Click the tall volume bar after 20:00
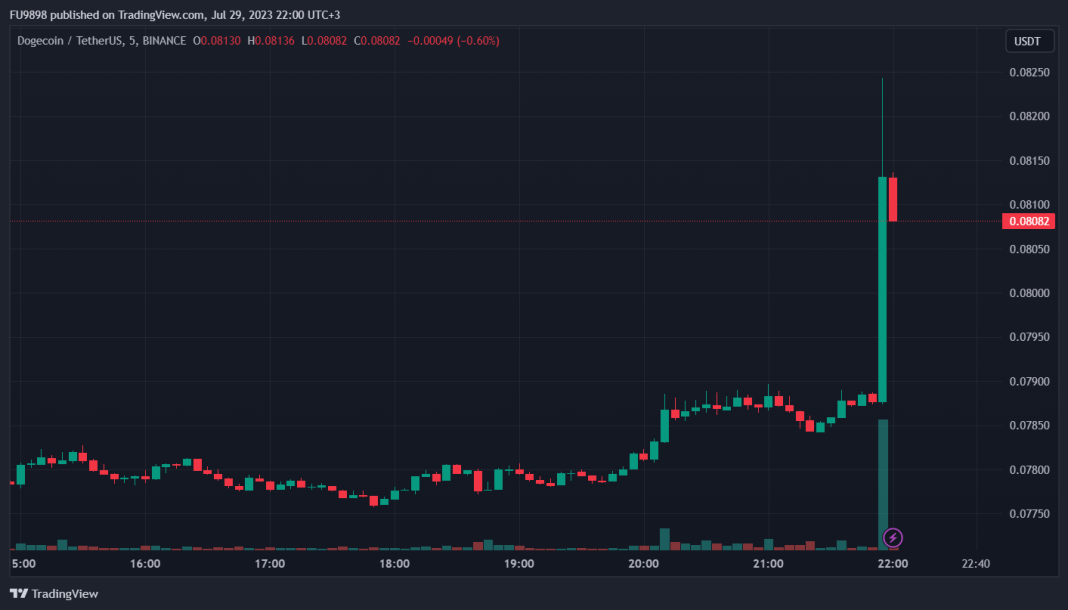 point(664,539)
